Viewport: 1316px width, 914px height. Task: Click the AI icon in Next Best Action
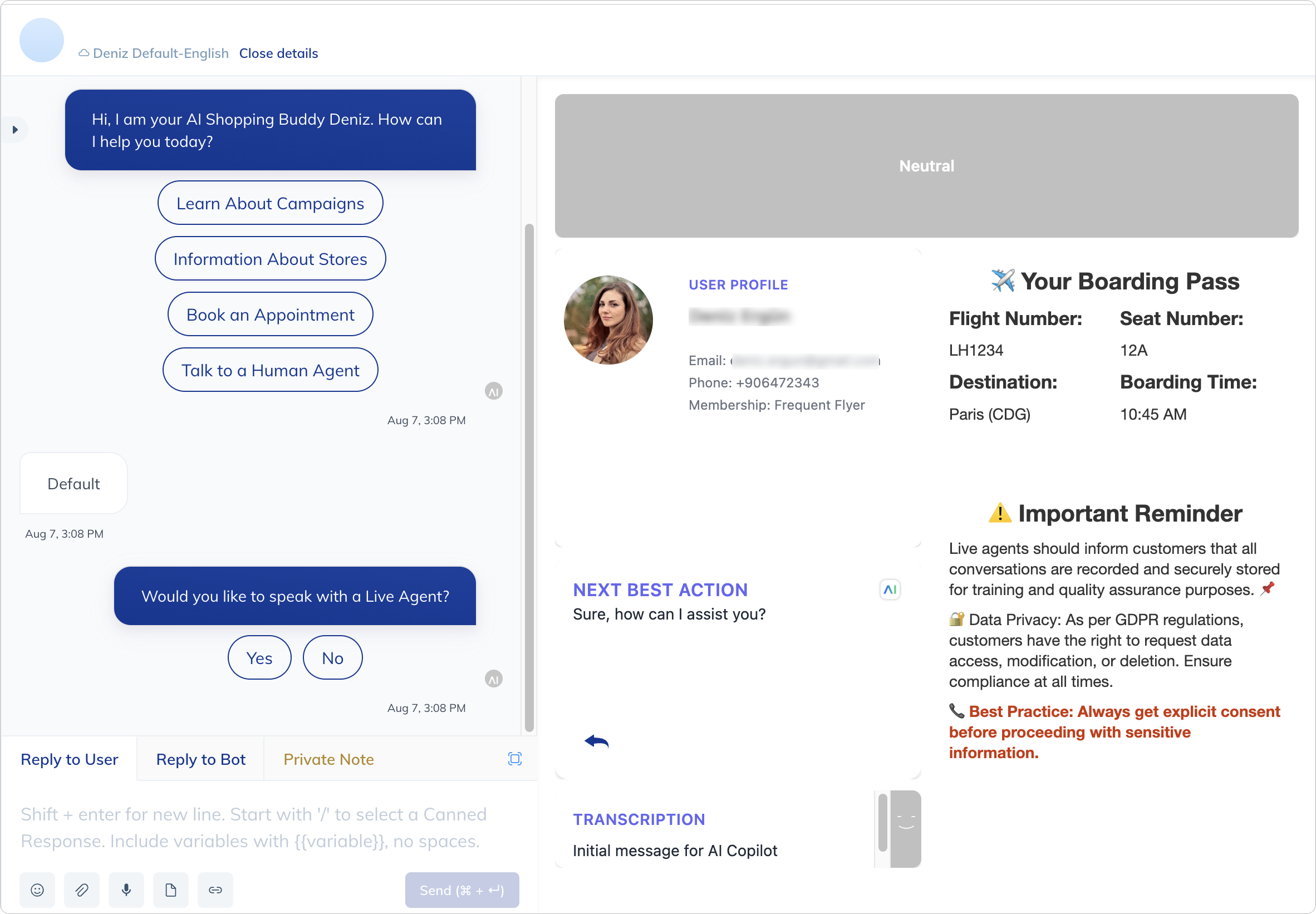pyautogui.click(x=890, y=589)
